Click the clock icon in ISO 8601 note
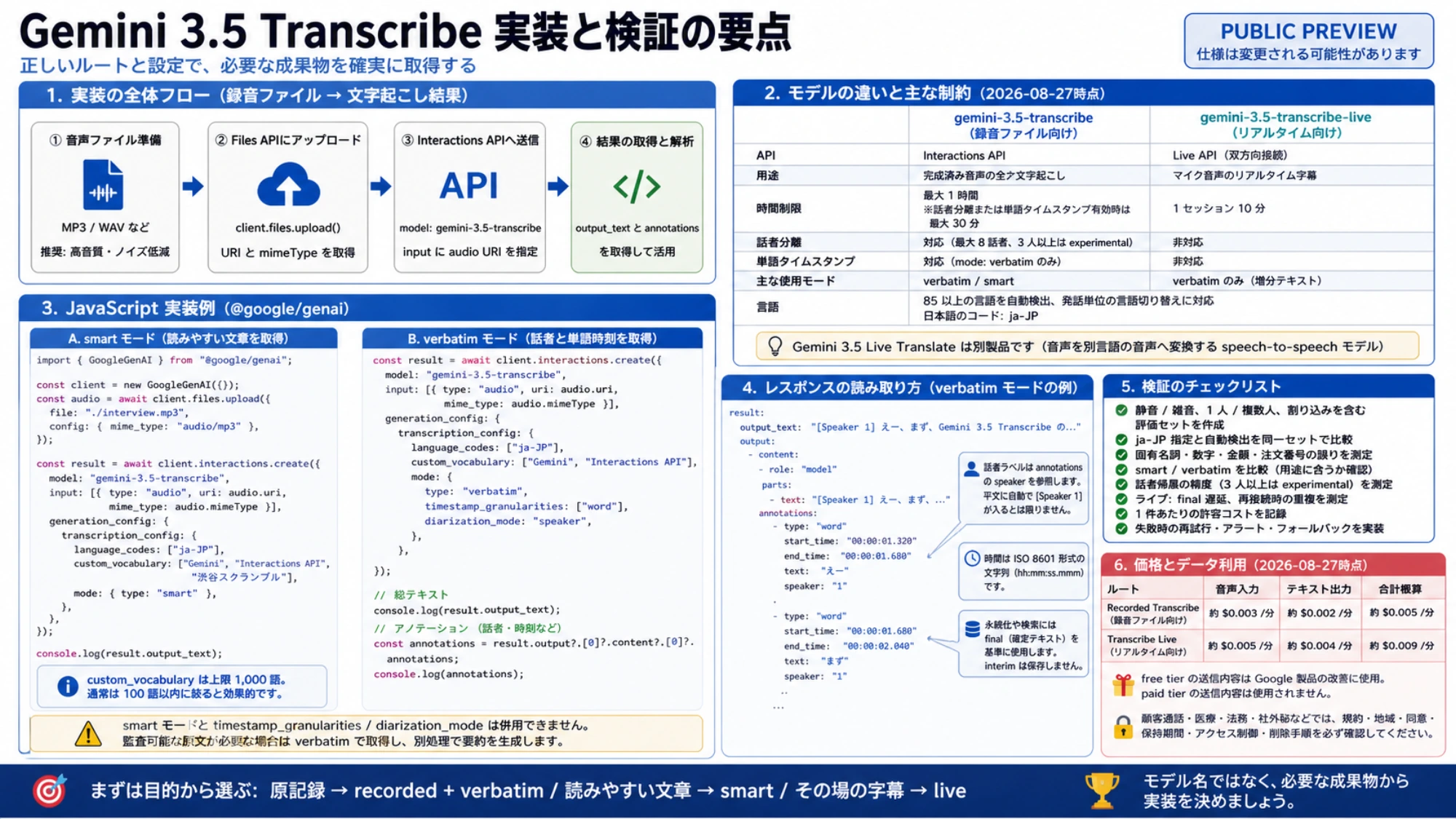 point(972,558)
